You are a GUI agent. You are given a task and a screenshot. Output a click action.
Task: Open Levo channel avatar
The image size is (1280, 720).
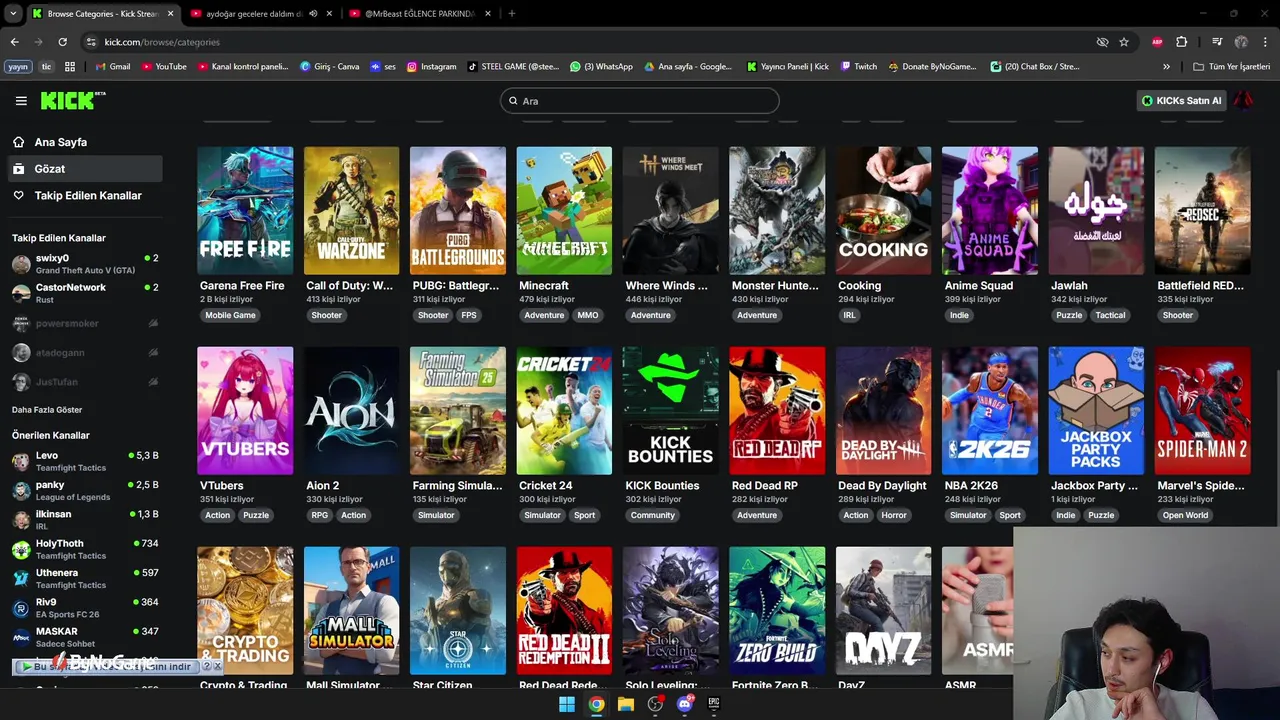(x=21, y=461)
